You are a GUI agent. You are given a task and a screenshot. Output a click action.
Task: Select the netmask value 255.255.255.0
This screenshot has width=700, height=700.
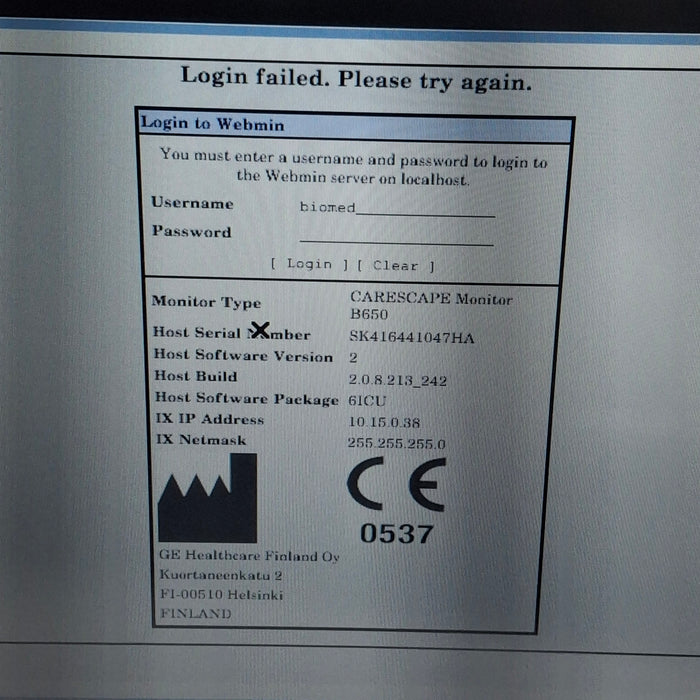(397, 443)
